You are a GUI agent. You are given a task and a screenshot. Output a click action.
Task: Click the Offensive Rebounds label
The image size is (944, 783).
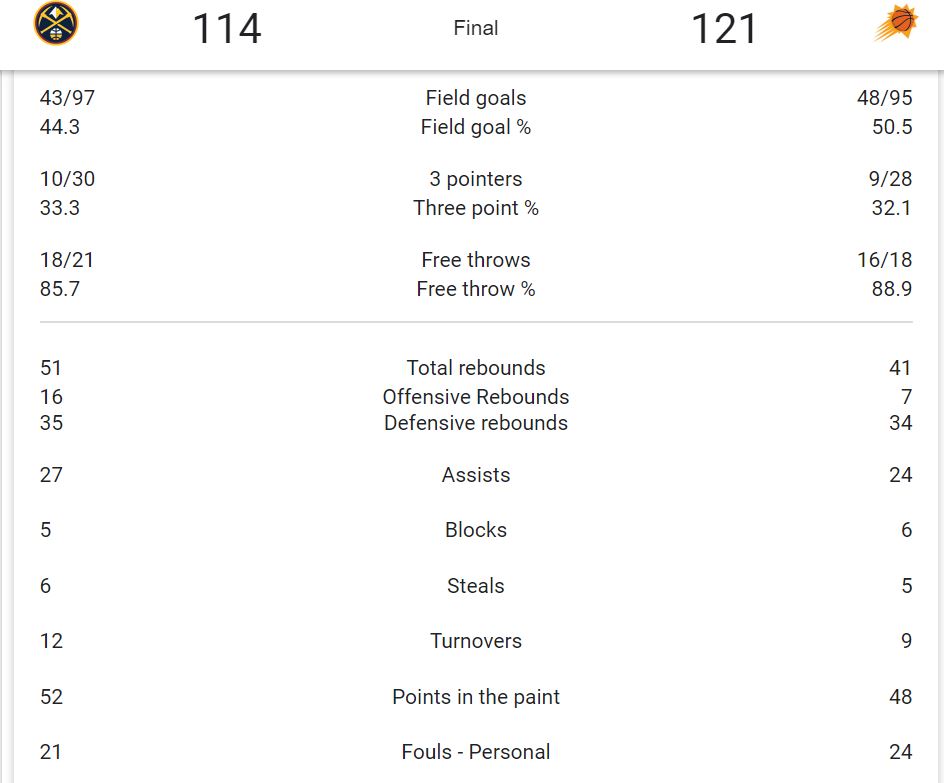(476, 397)
